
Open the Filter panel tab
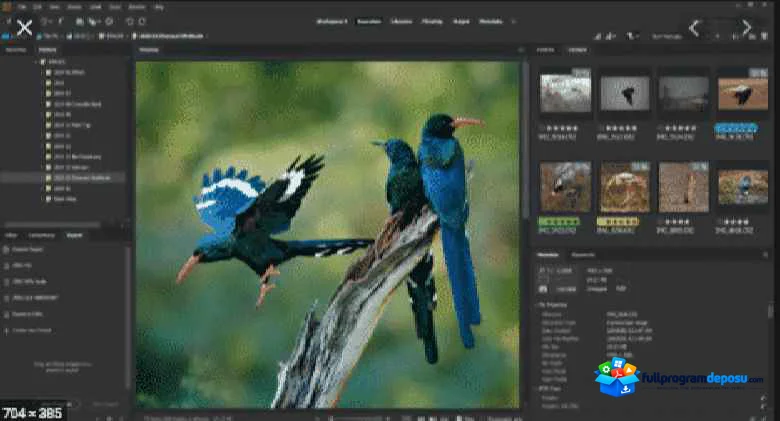pyautogui.click(x=11, y=235)
